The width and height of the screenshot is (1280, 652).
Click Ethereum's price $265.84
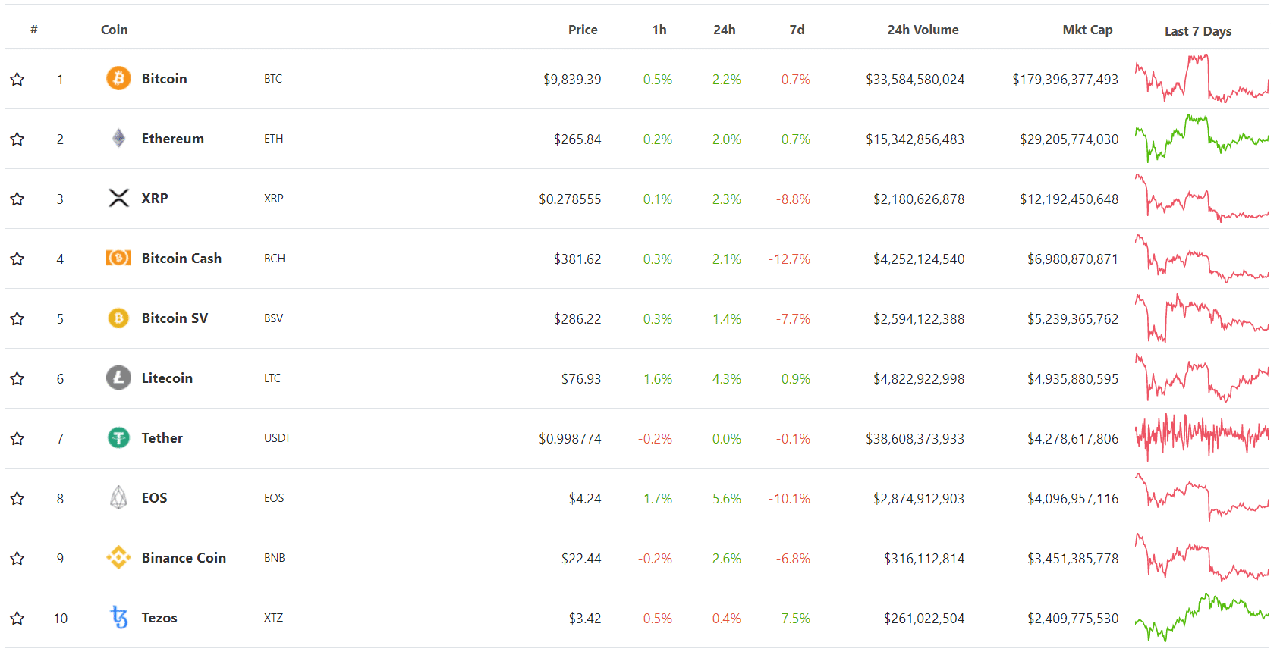tap(578, 139)
